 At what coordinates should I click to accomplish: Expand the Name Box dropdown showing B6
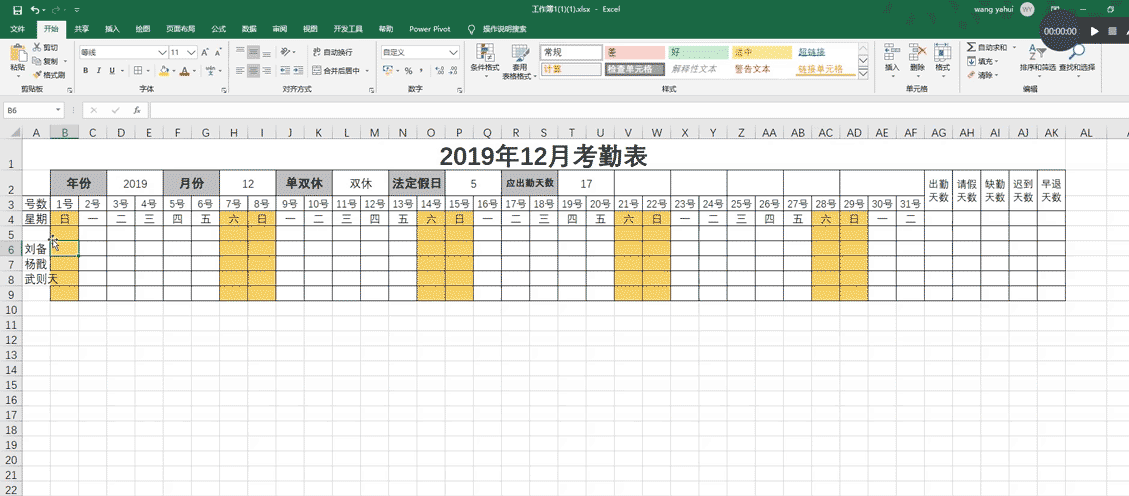coord(58,110)
